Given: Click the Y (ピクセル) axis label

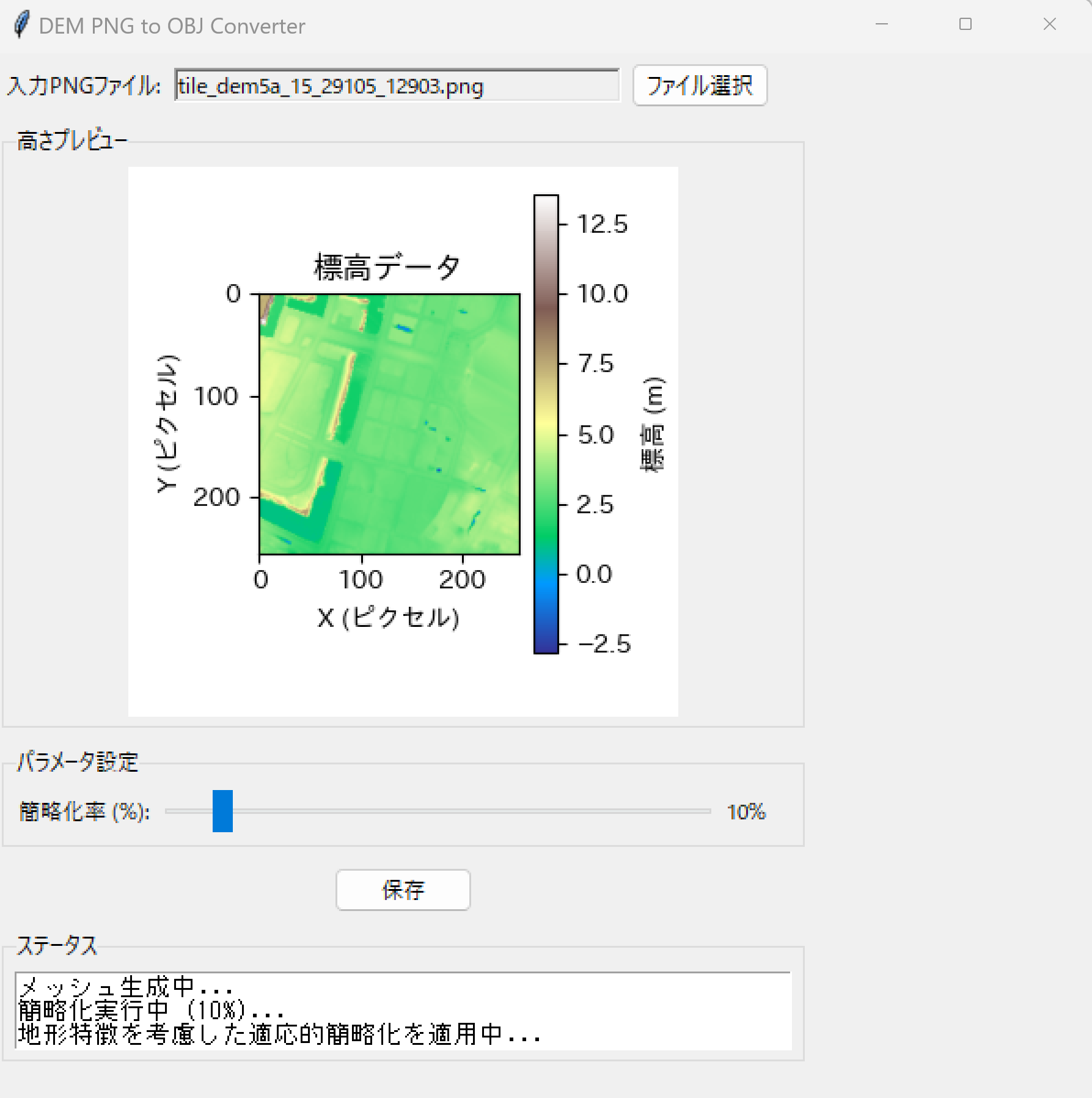Looking at the screenshot, I should tap(168, 424).
